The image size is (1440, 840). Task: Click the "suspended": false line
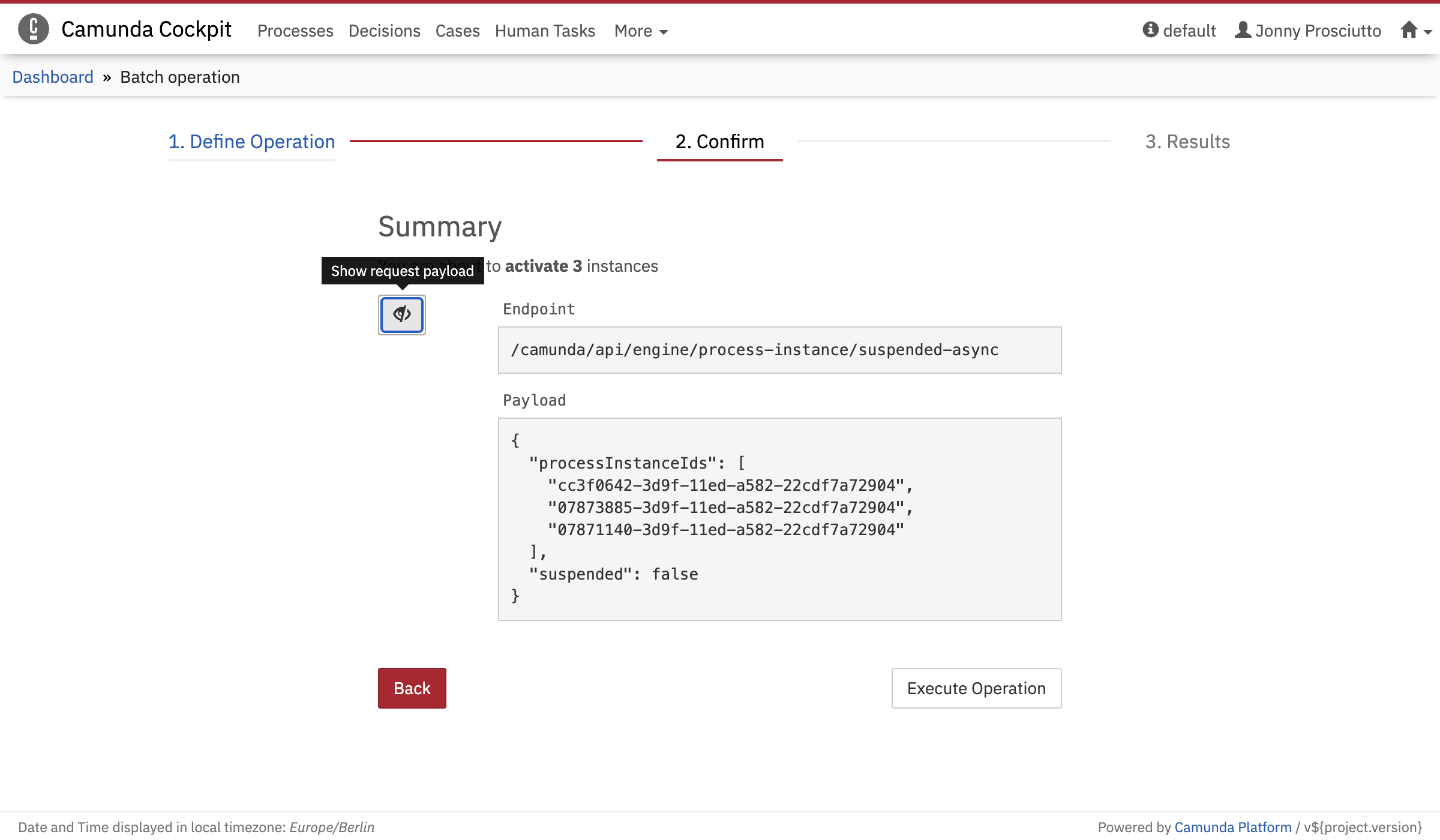(x=613, y=574)
